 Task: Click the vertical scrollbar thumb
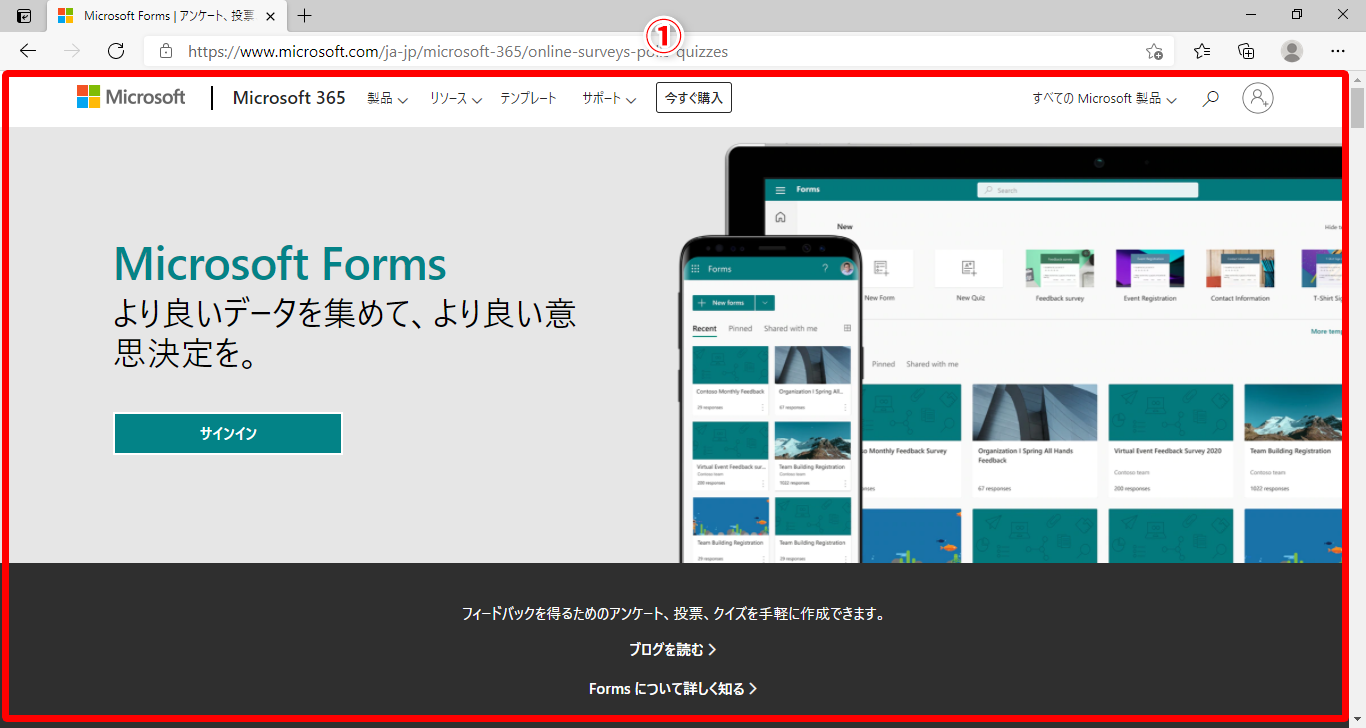coord(1357,110)
